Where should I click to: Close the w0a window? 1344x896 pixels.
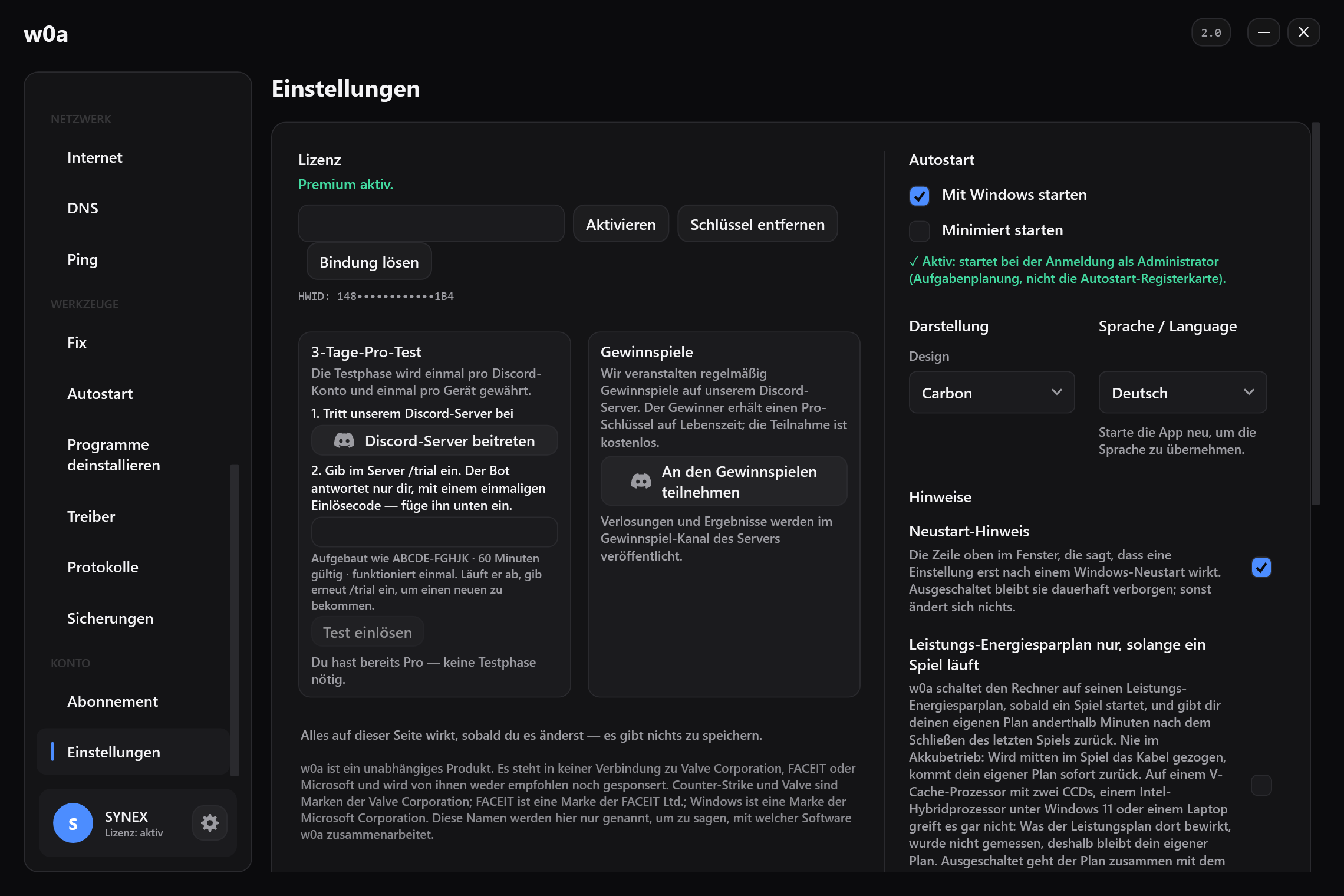(x=1303, y=32)
